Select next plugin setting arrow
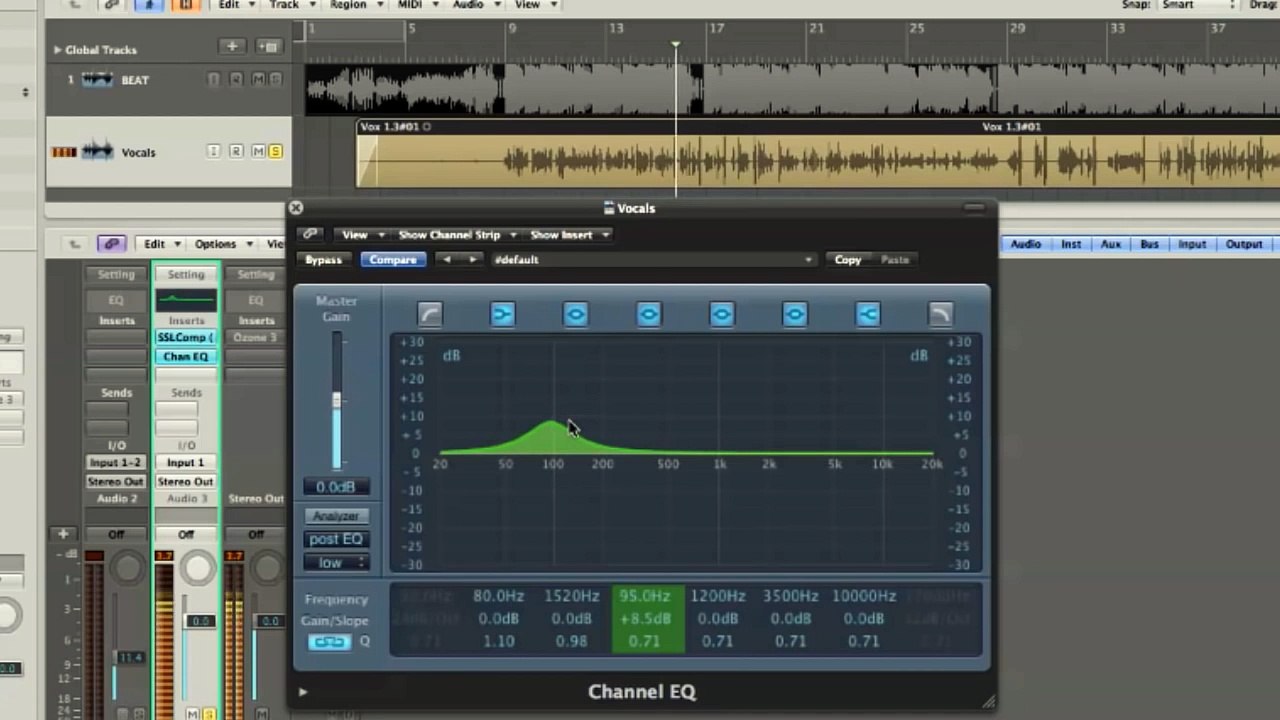This screenshot has height=720, width=1280. tap(472, 259)
